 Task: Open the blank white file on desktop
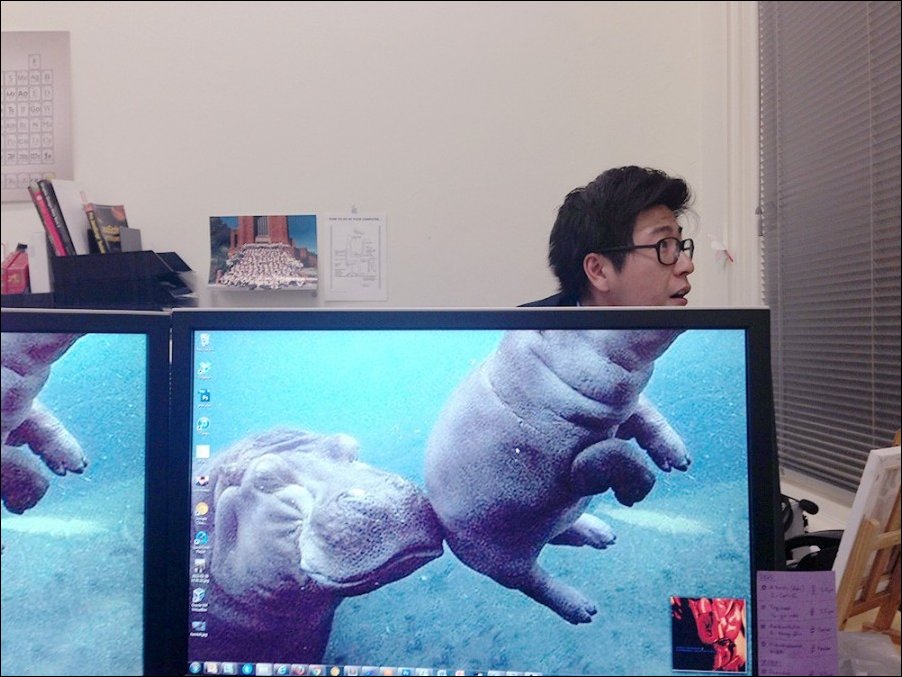point(203,451)
